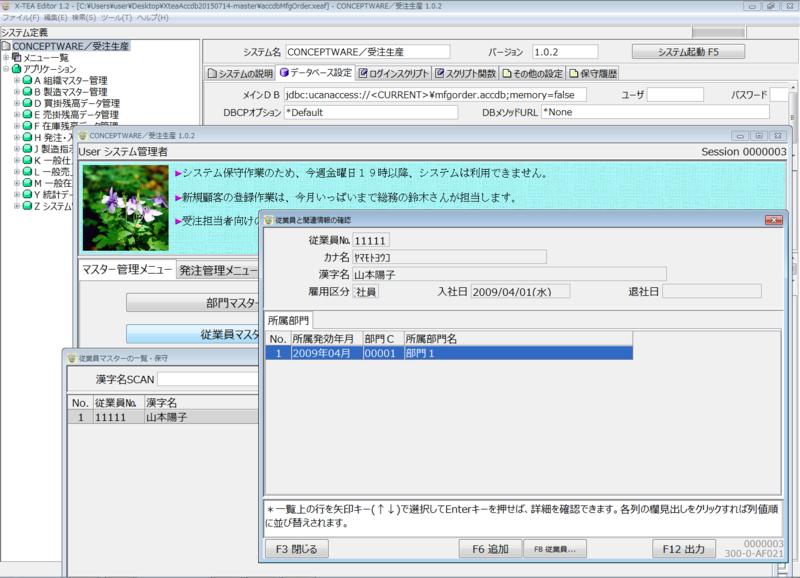Sort by 所属発効年月 column header
Viewport: 800px width, 578px height.
pyautogui.click(x=327, y=339)
